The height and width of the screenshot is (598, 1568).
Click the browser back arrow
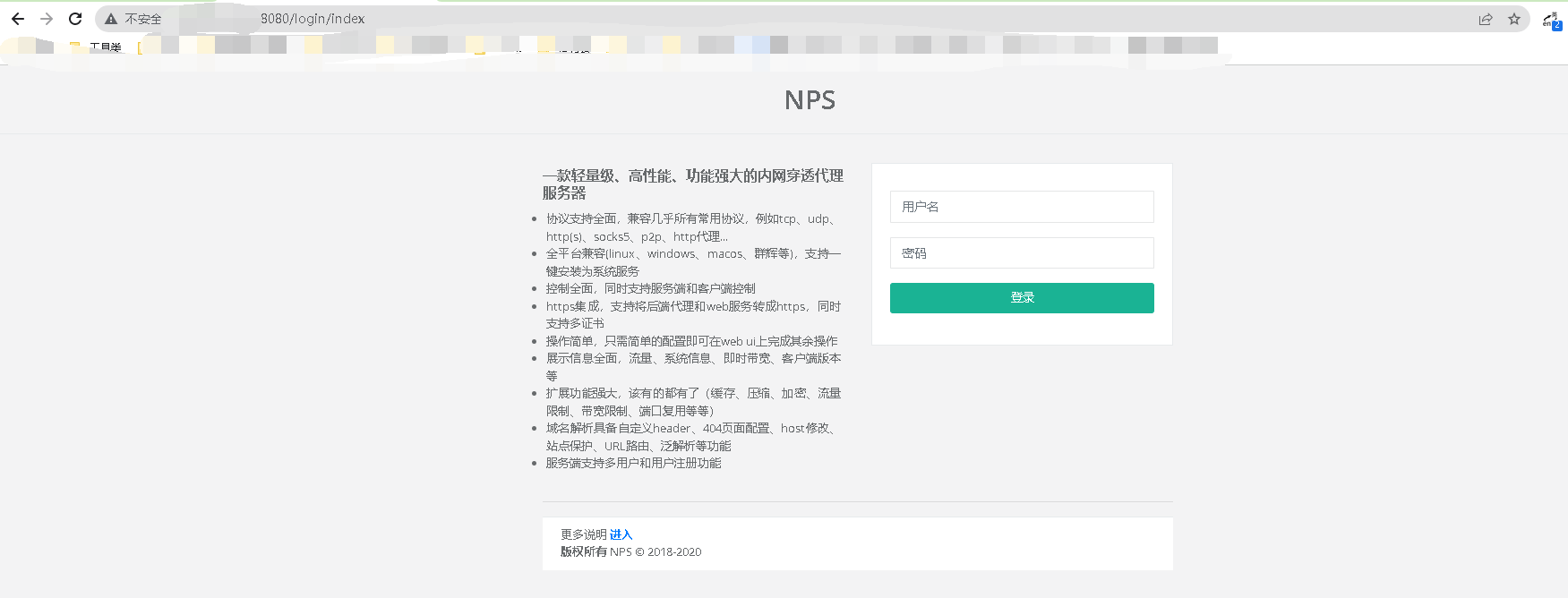coord(18,19)
